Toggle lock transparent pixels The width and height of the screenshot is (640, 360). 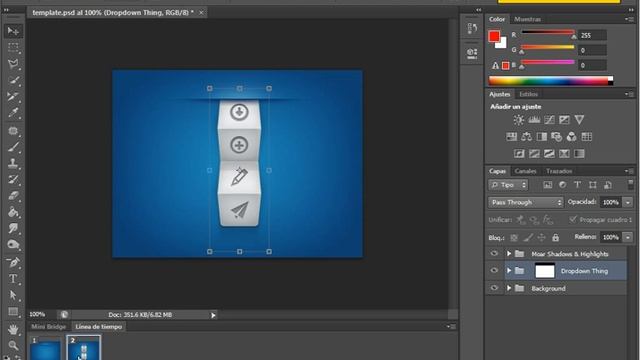tap(514, 237)
